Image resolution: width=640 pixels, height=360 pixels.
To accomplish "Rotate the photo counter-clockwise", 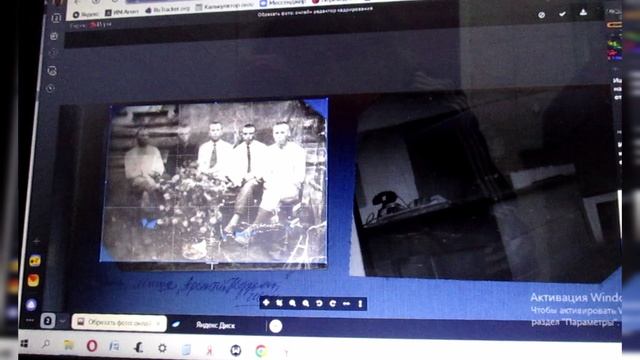I will point(319,303).
